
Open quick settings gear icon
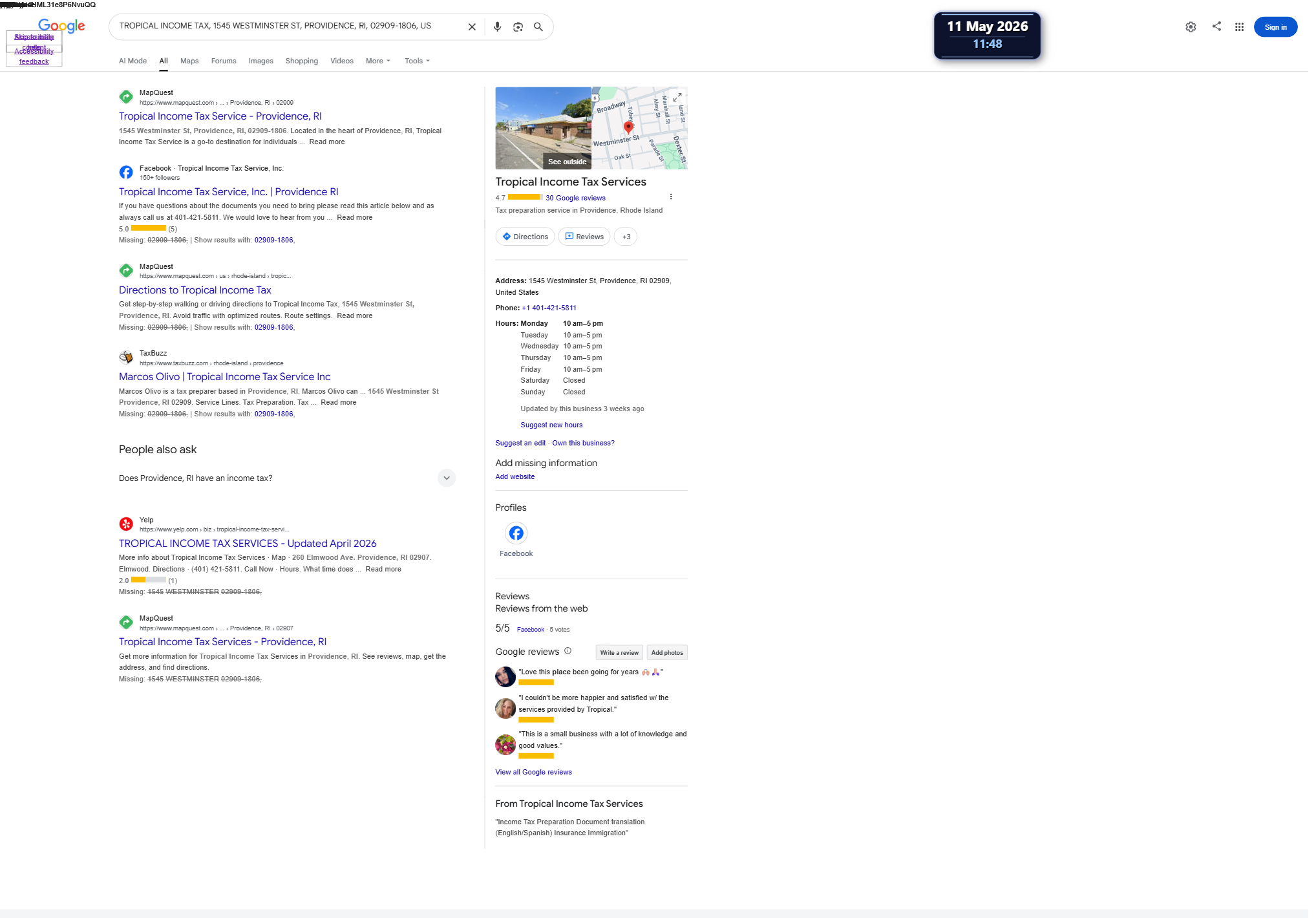[x=1191, y=27]
